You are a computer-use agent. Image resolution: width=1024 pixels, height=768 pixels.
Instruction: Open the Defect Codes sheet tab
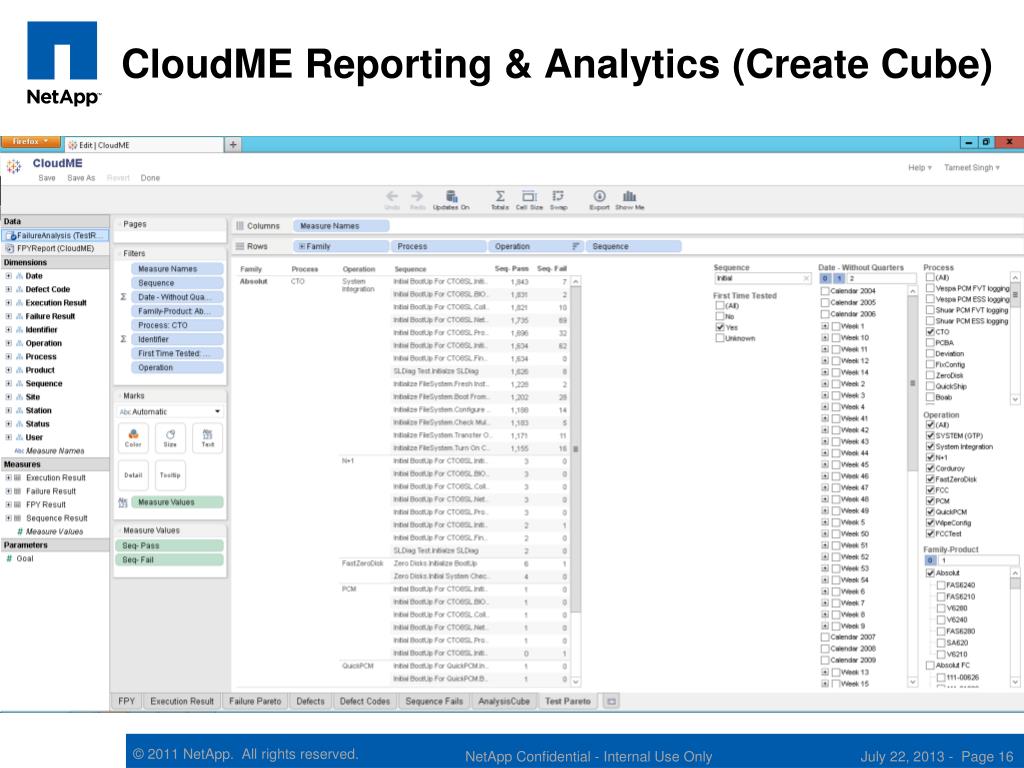pos(364,701)
